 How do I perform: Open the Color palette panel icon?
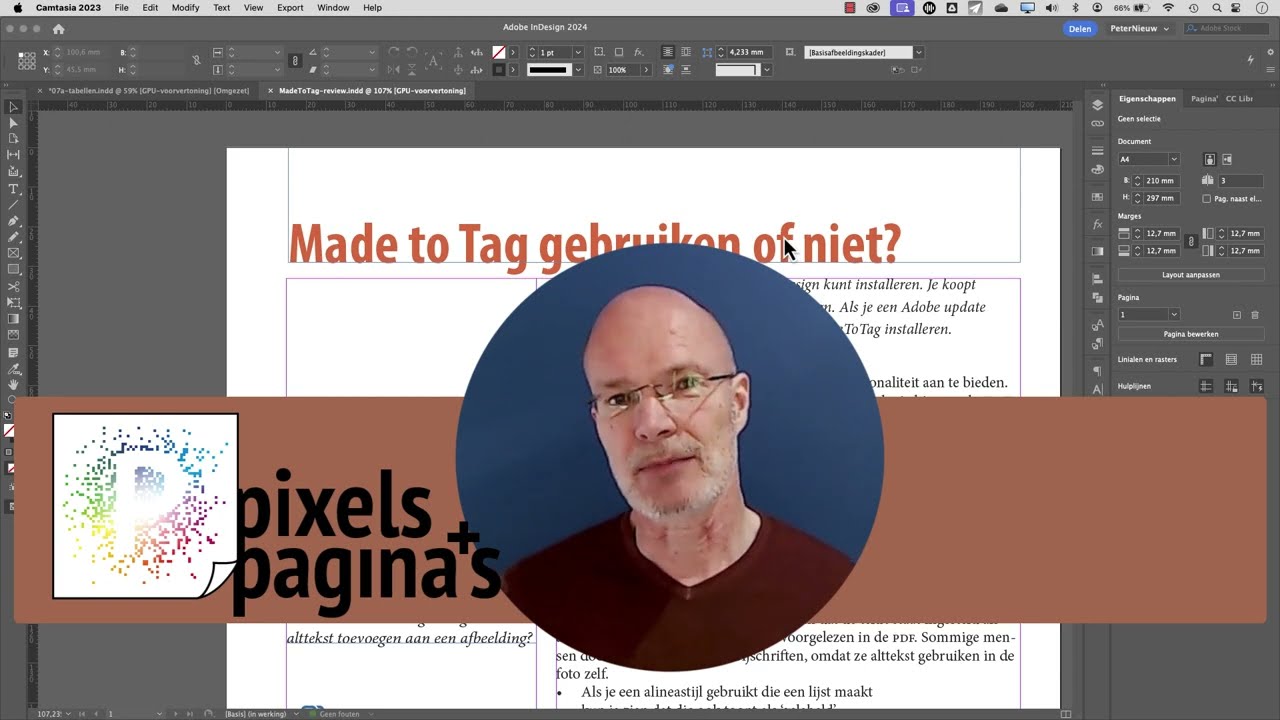[1097, 170]
